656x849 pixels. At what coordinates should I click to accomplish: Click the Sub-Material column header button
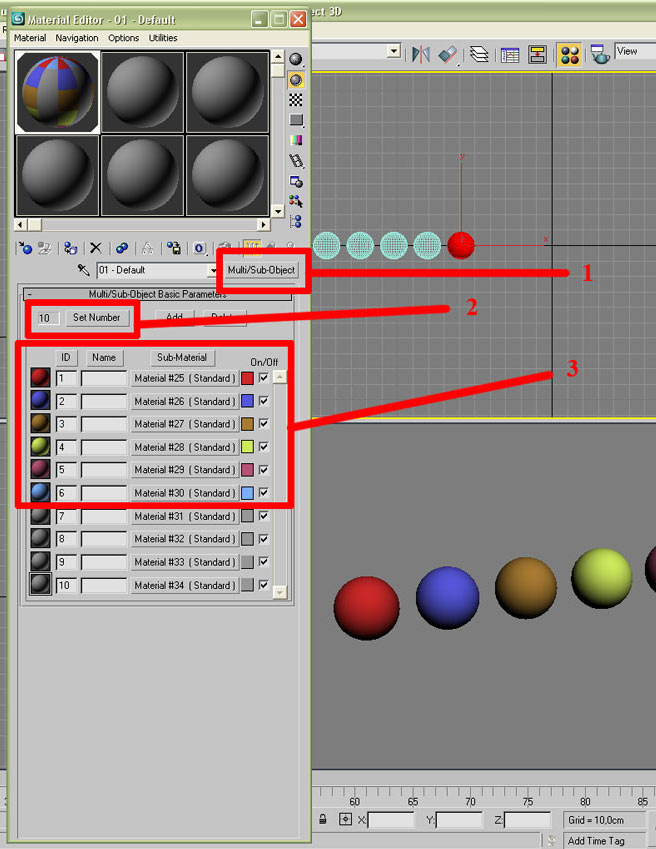[x=182, y=357]
